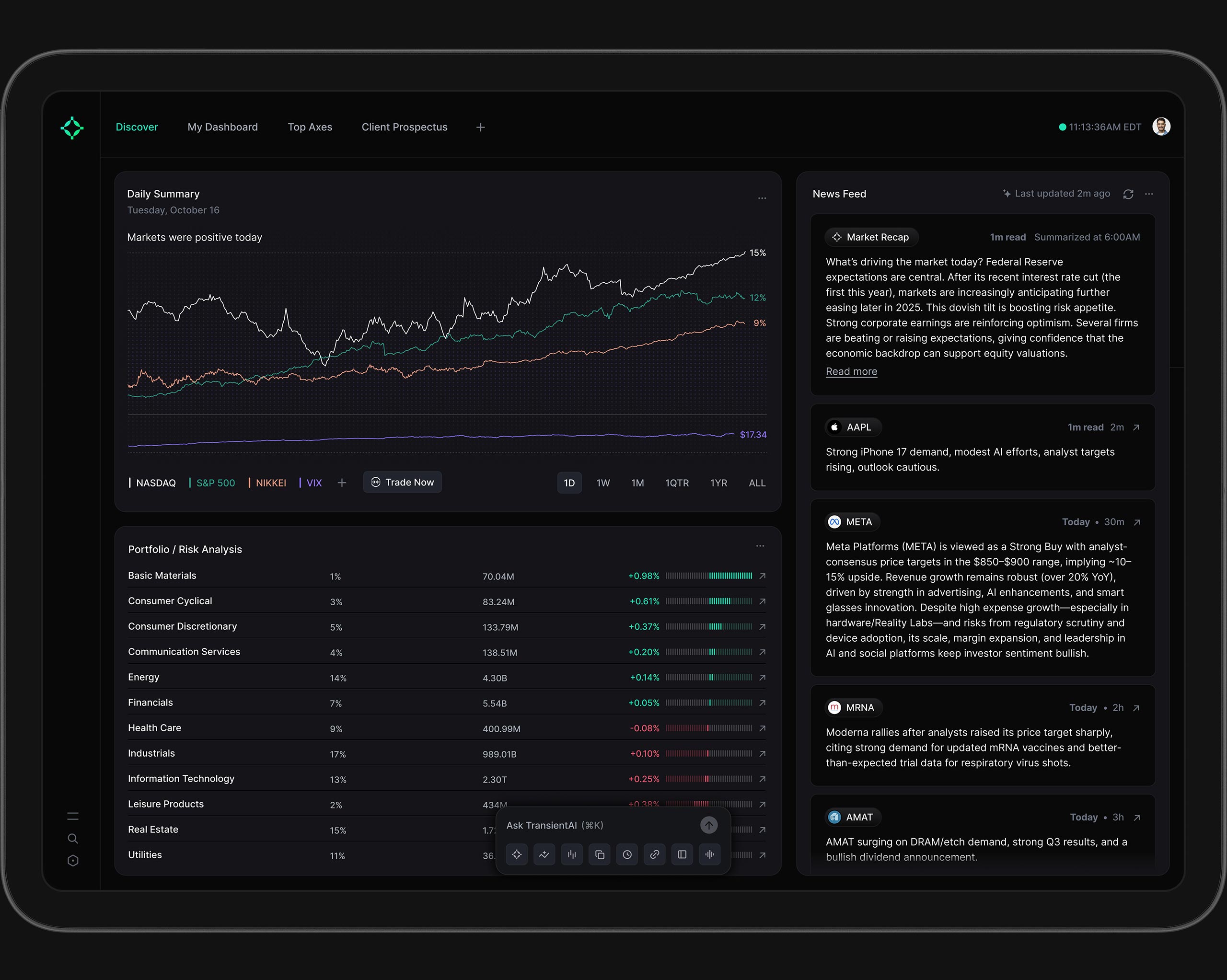Open search from the left sidebar
Screen dimensions: 1227x980
[x=73, y=838]
